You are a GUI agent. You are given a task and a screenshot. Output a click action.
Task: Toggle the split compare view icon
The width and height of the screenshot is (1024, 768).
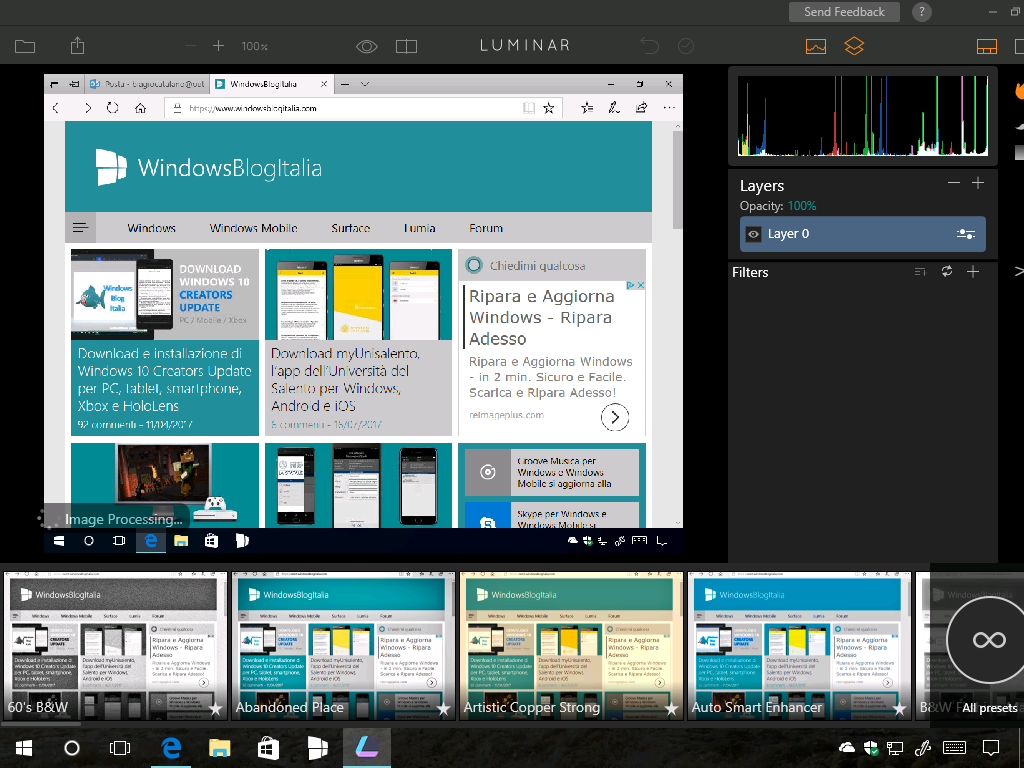pyautogui.click(x=406, y=46)
